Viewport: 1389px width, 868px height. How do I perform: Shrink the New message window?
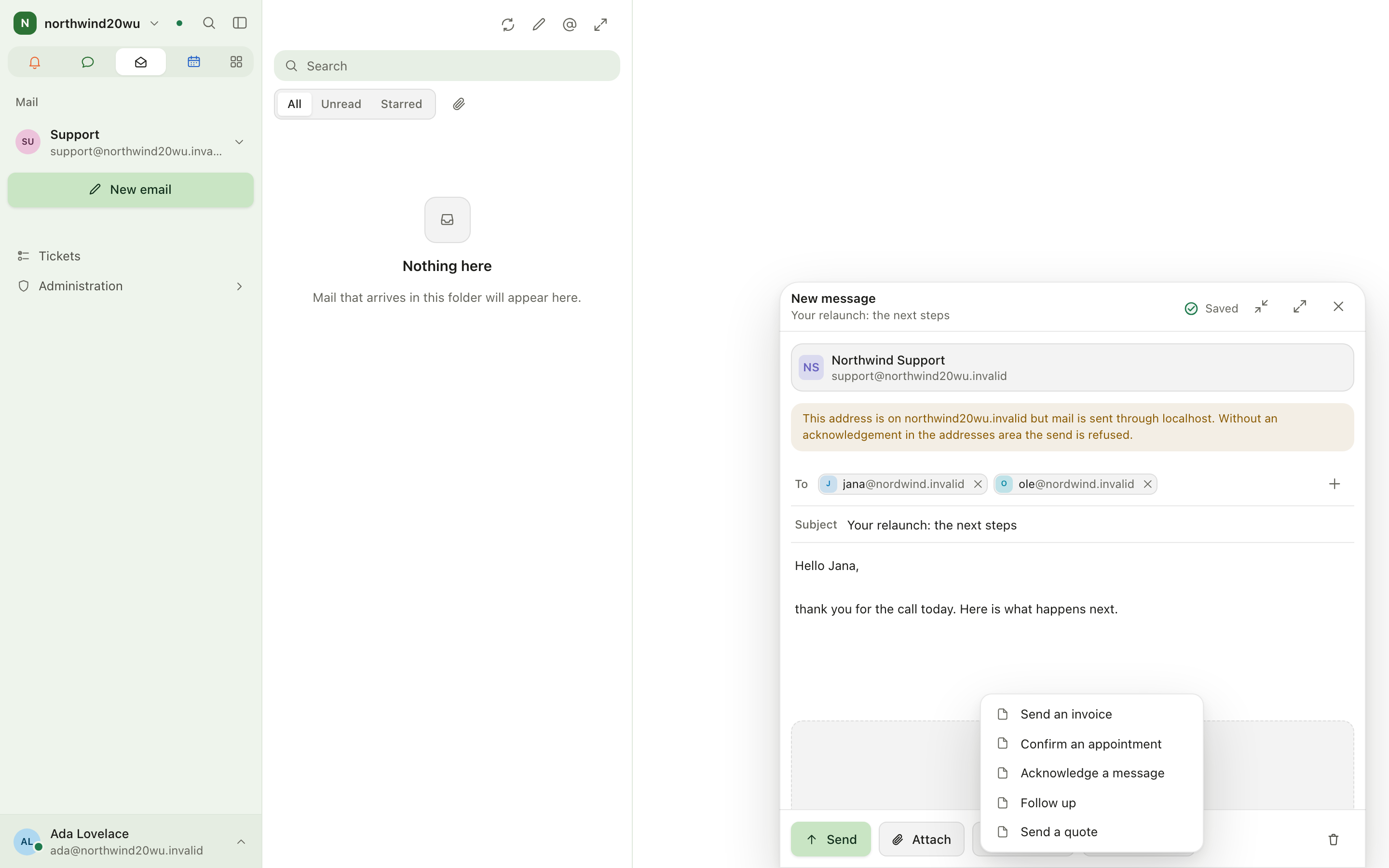[x=1261, y=307]
